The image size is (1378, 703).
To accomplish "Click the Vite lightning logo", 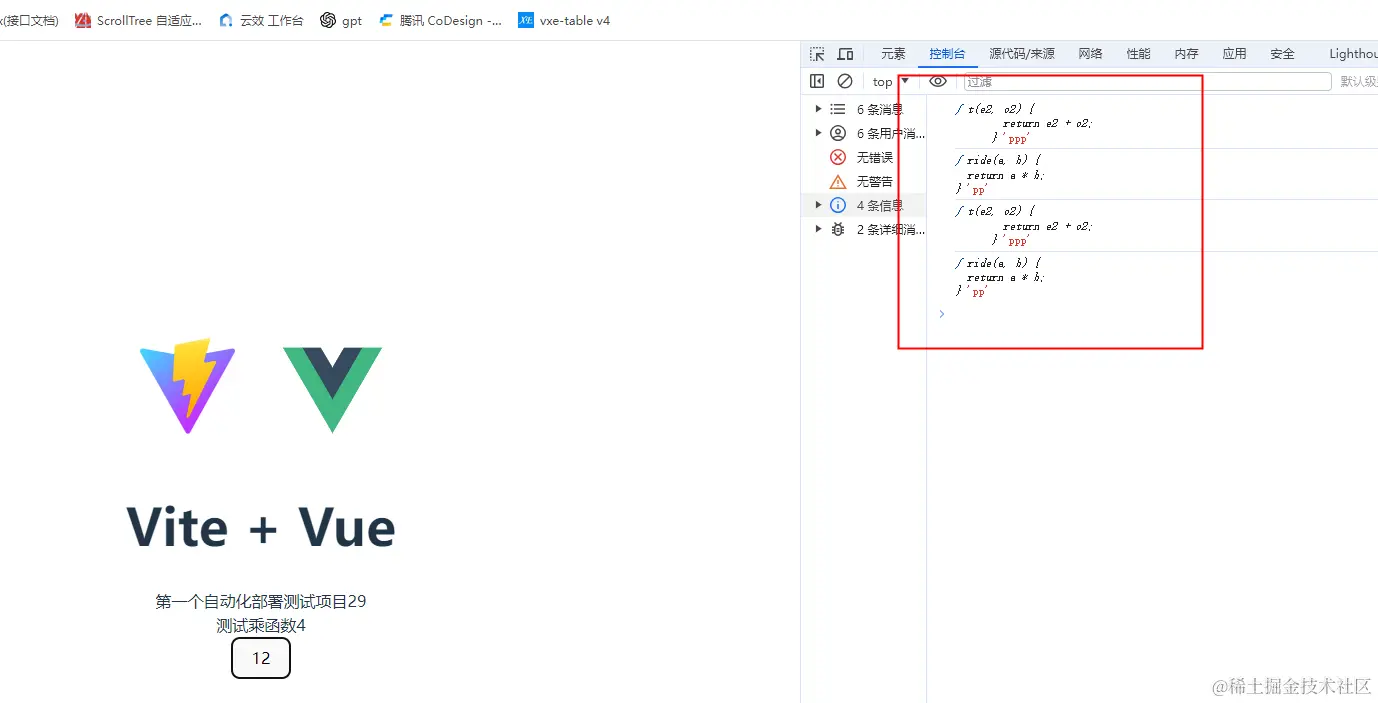I will tap(188, 385).
